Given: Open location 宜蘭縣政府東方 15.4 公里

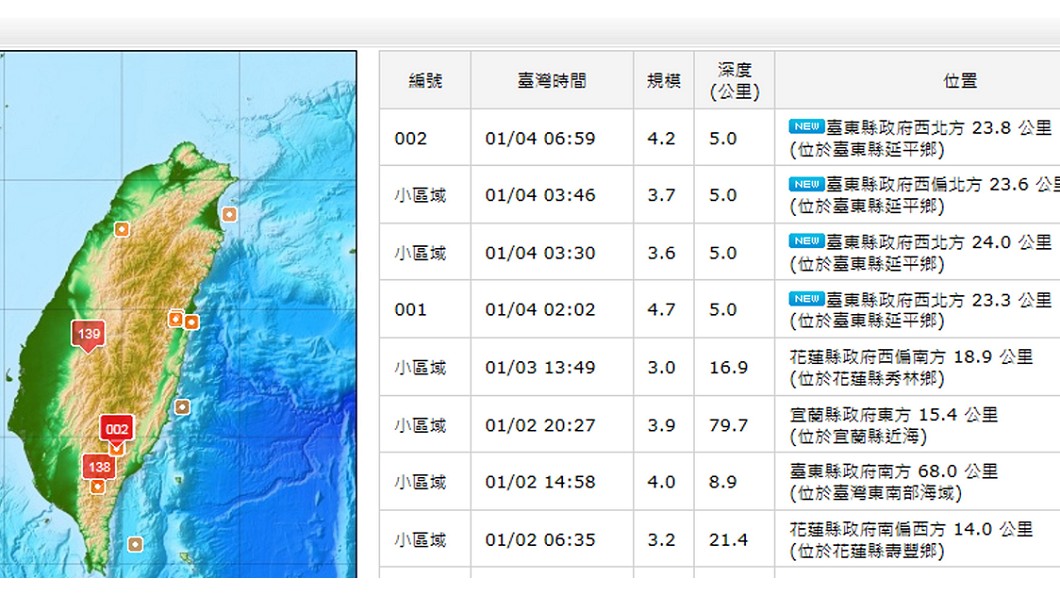Looking at the screenshot, I should tap(894, 414).
